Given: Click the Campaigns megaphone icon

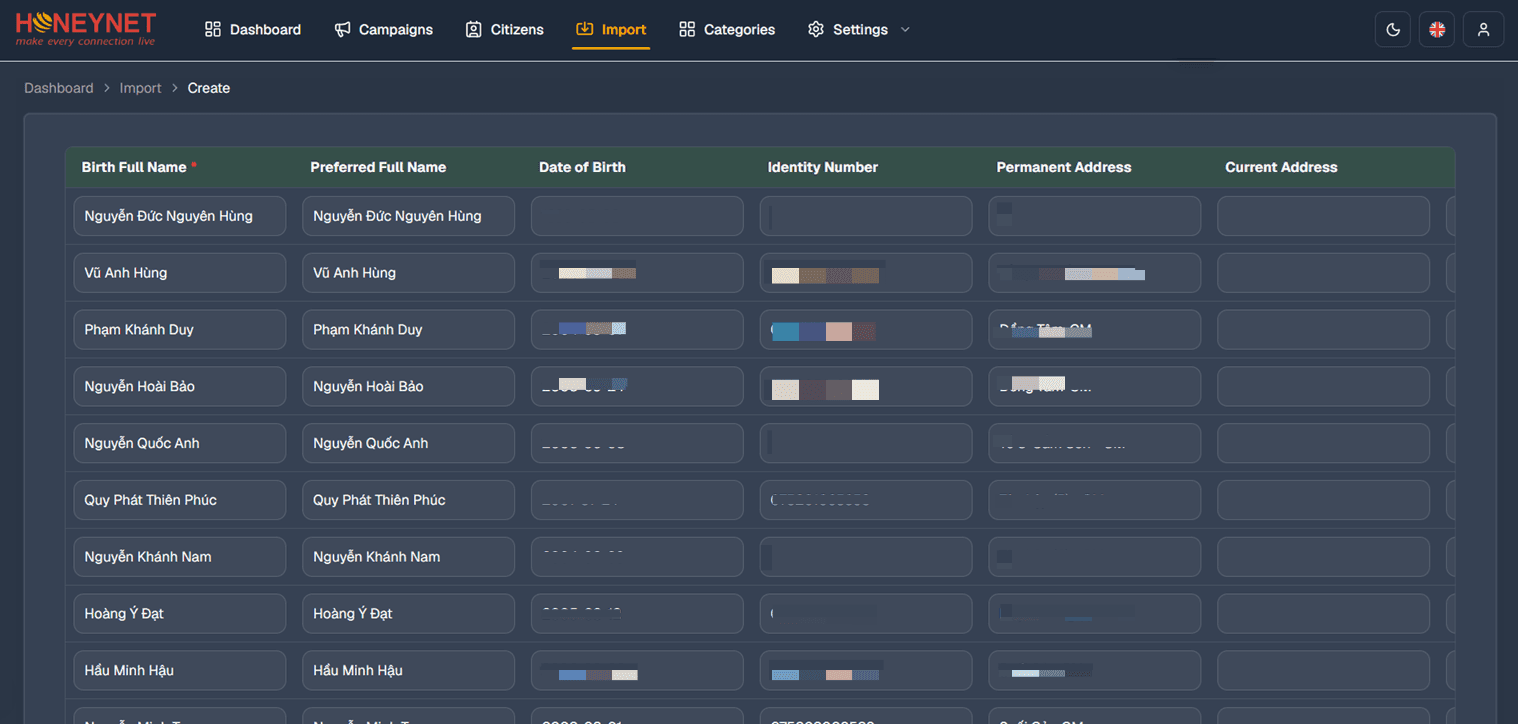Looking at the screenshot, I should [342, 29].
